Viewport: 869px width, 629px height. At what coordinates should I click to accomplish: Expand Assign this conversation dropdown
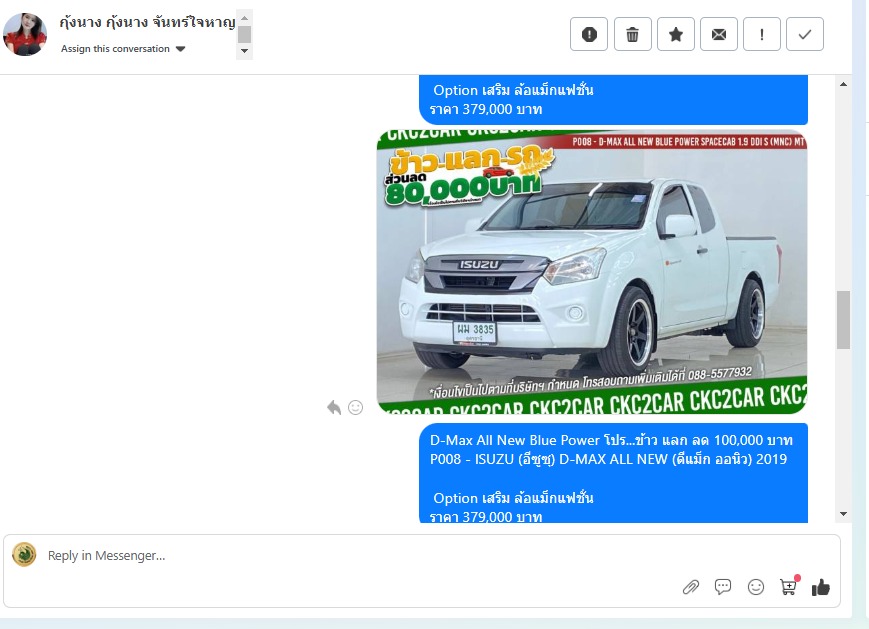click(x=123, y=49)
